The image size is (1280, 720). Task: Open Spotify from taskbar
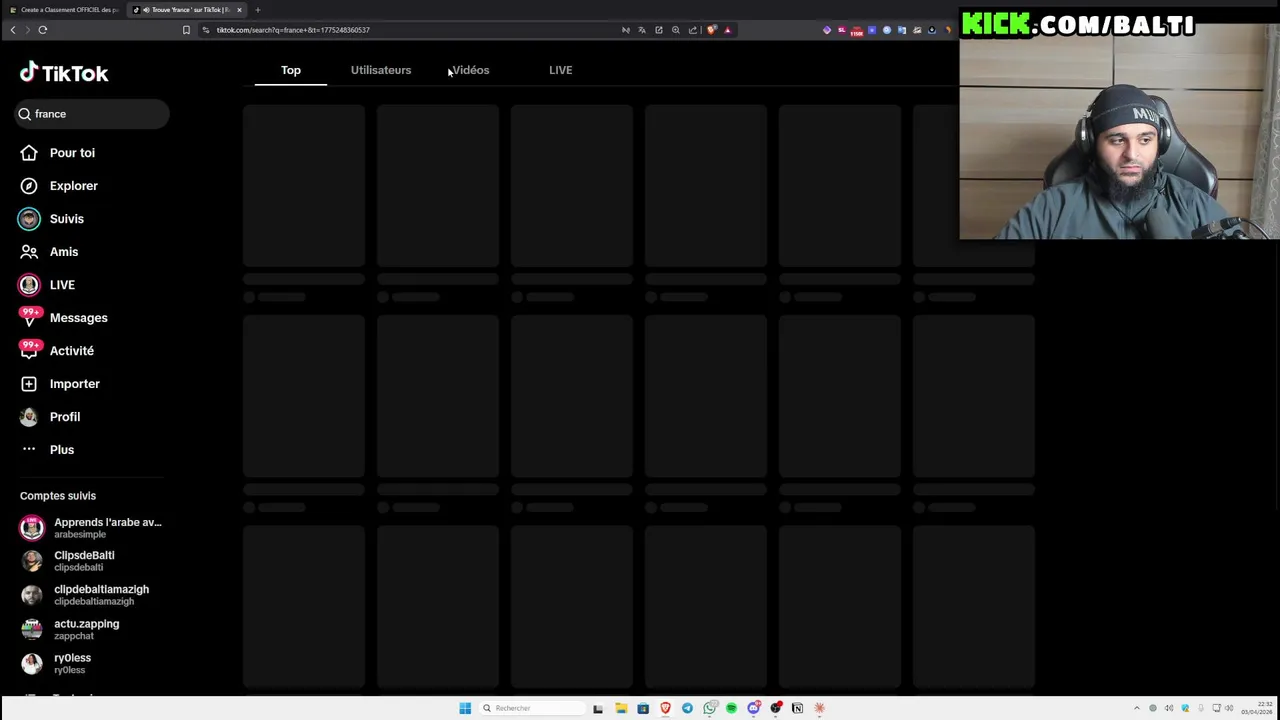coord(731,708)
